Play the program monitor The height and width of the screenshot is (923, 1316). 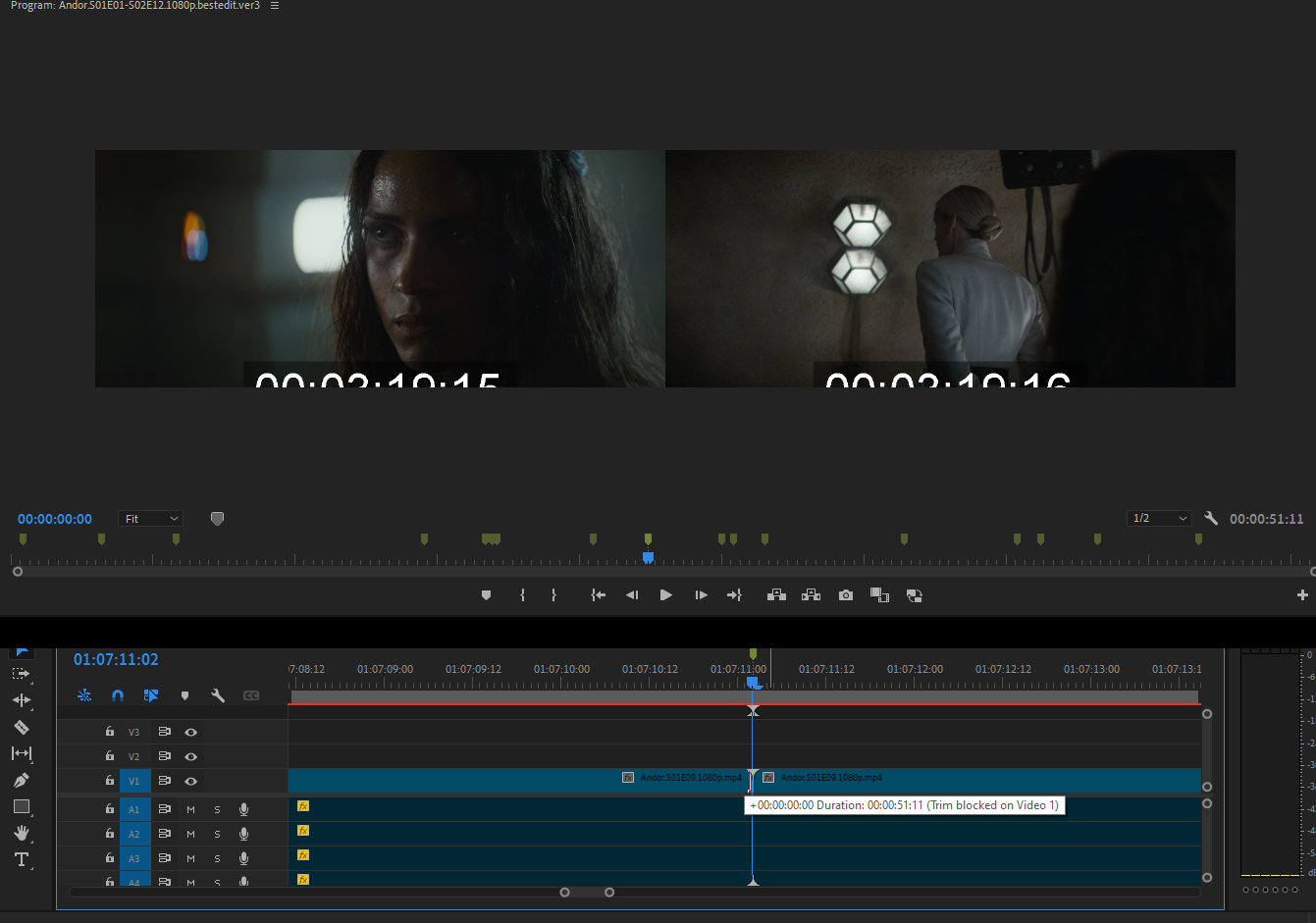[666, 595]
